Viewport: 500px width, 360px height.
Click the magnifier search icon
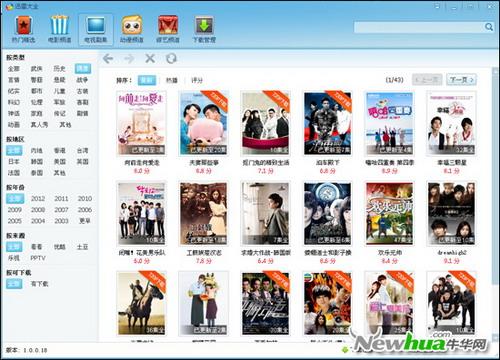coord(489,27)
